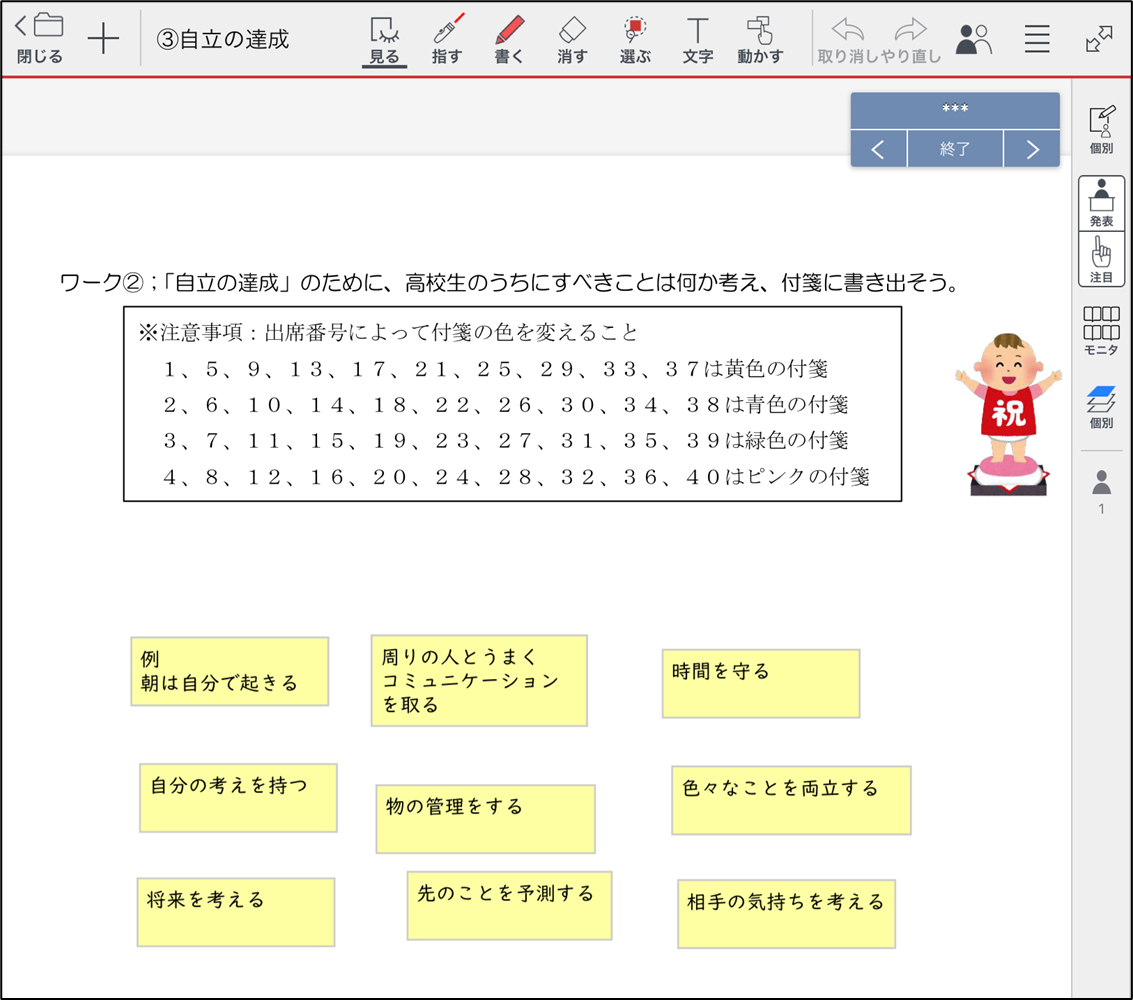
Task: Switch to 見る view mode
Action: 384,39
